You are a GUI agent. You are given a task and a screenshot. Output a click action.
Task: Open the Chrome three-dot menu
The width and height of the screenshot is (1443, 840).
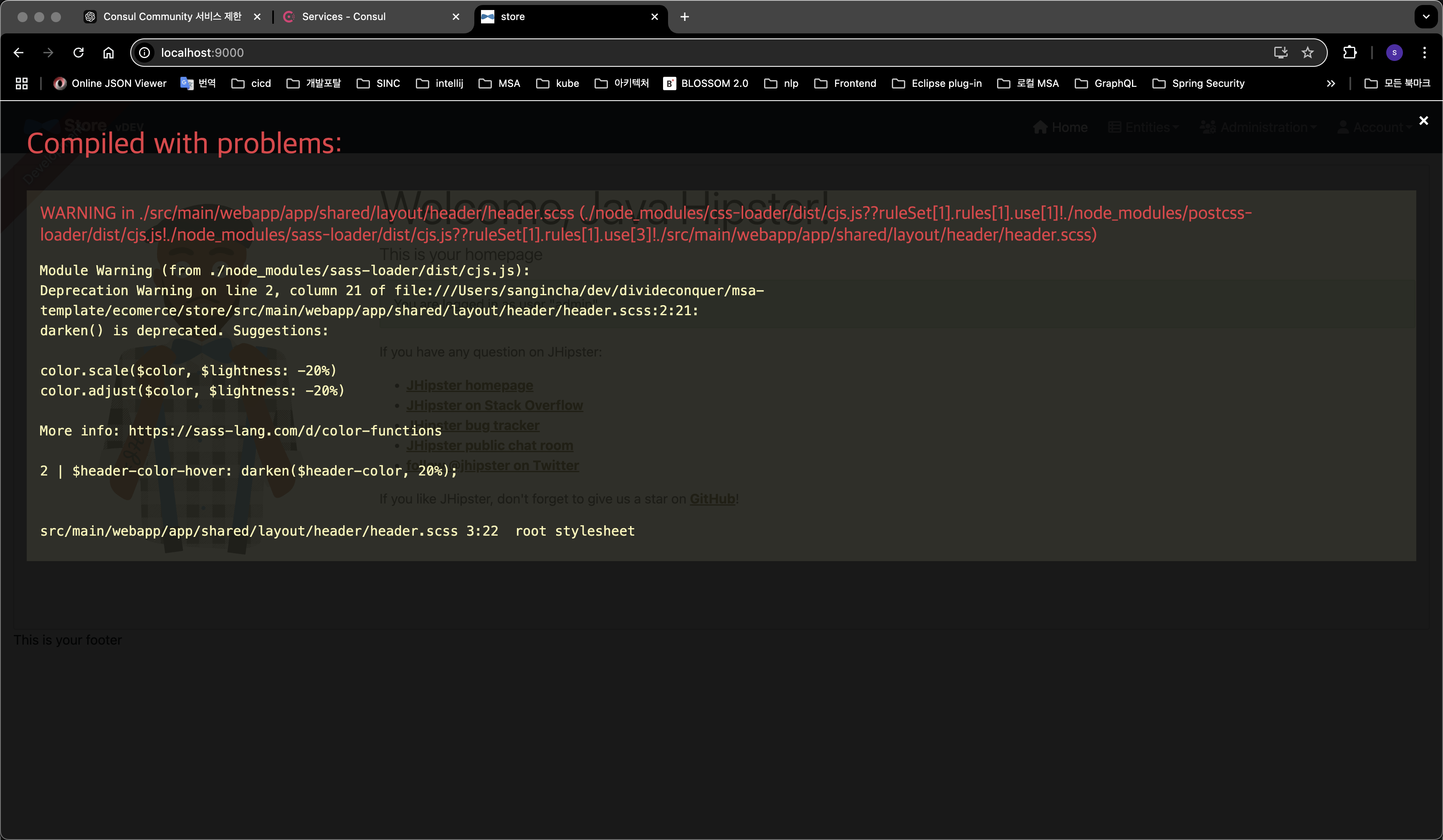pos(1424,53)
